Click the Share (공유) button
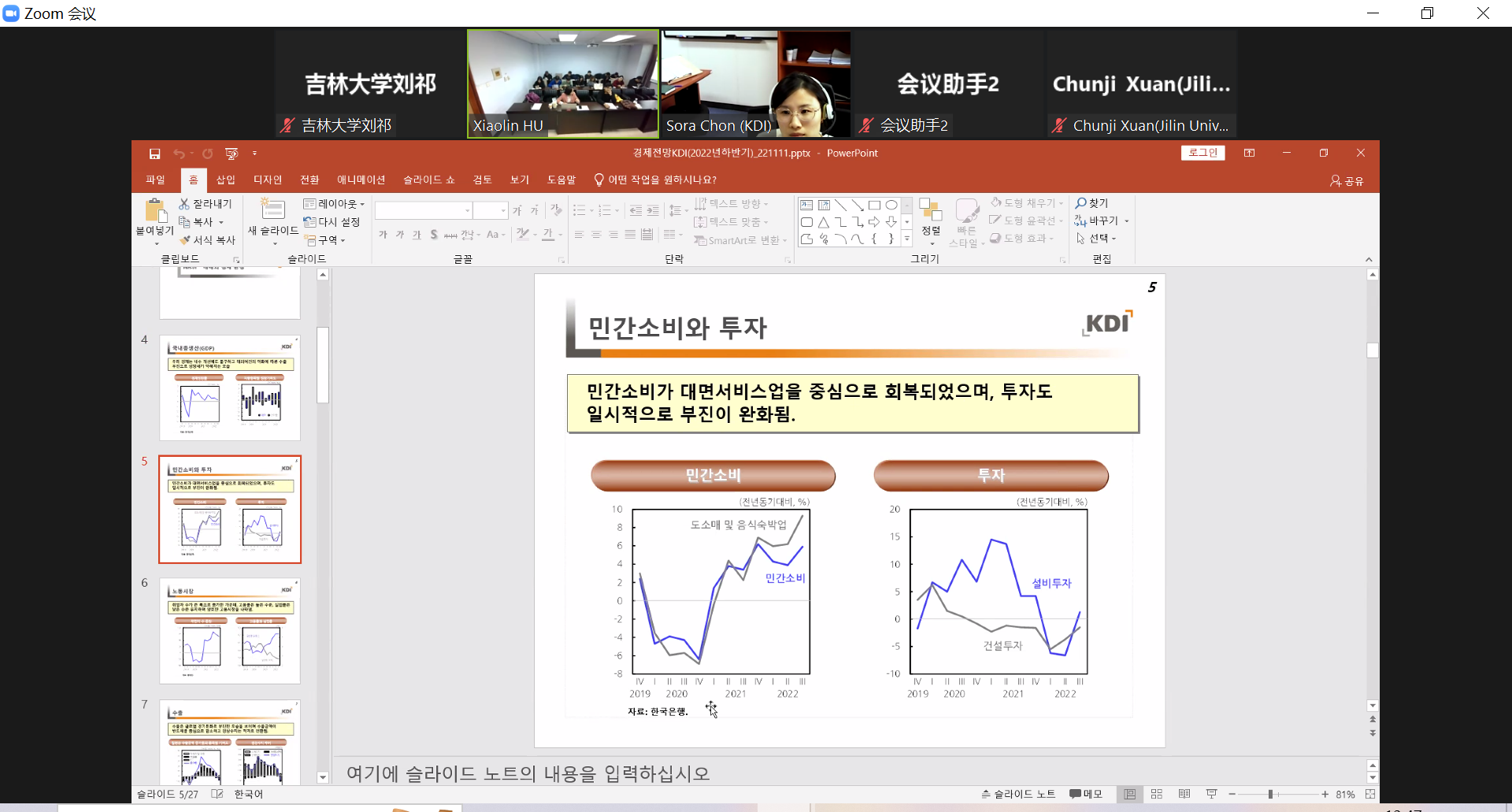This screenshot has width=1512, height=812. [x=1347, y=181]
